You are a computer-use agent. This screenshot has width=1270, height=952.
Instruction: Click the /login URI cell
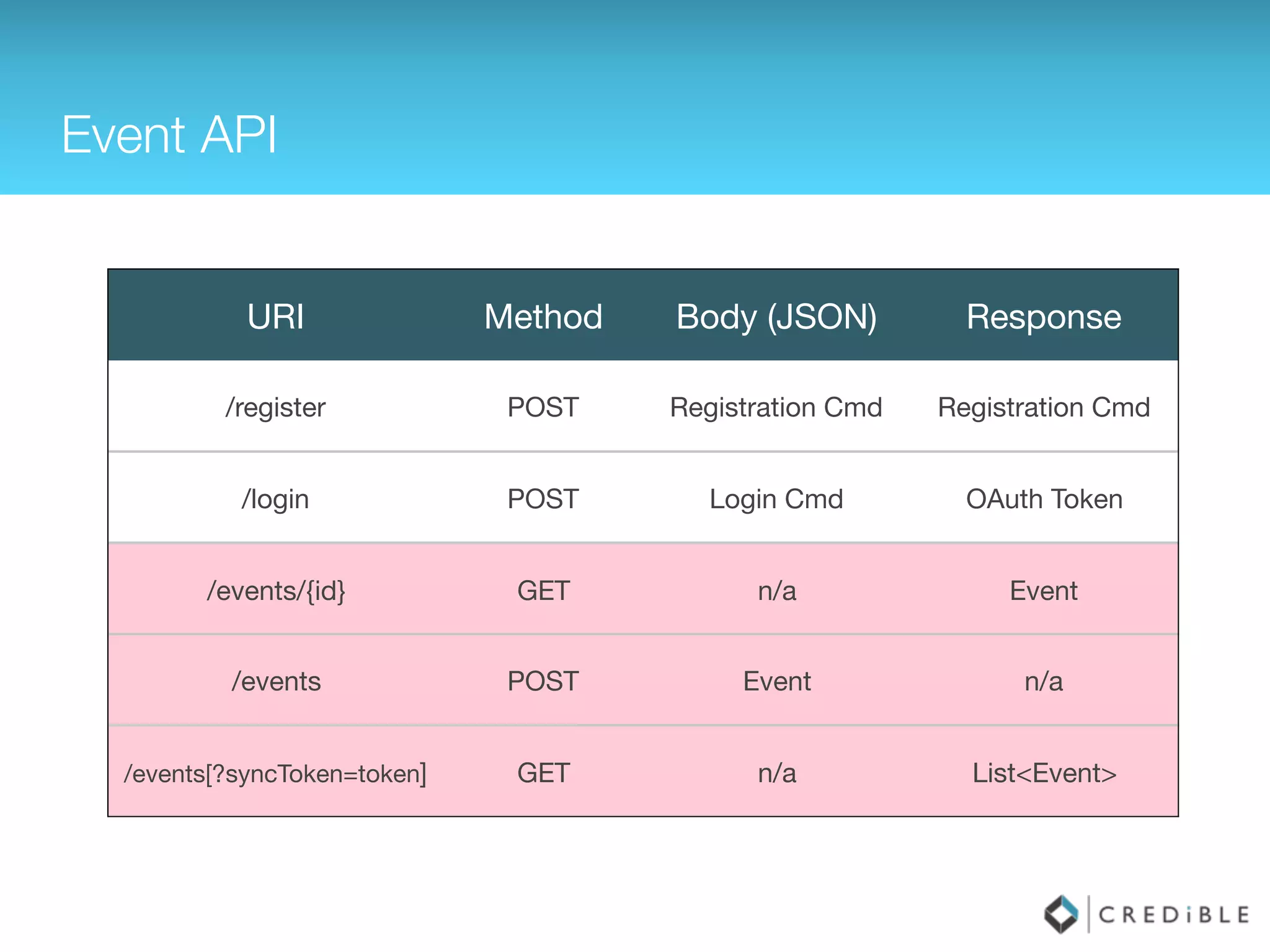click(275, 500)
